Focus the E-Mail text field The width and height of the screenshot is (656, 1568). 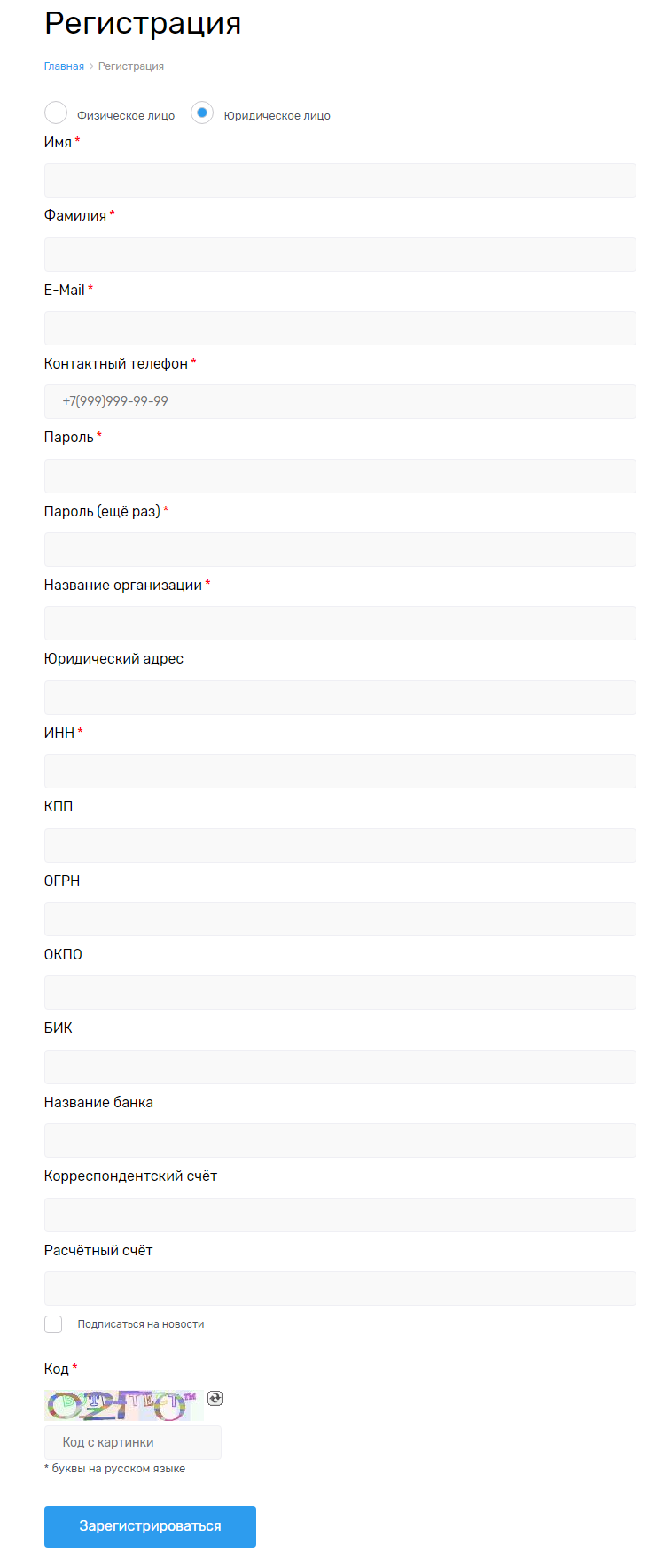coord(340,328)
